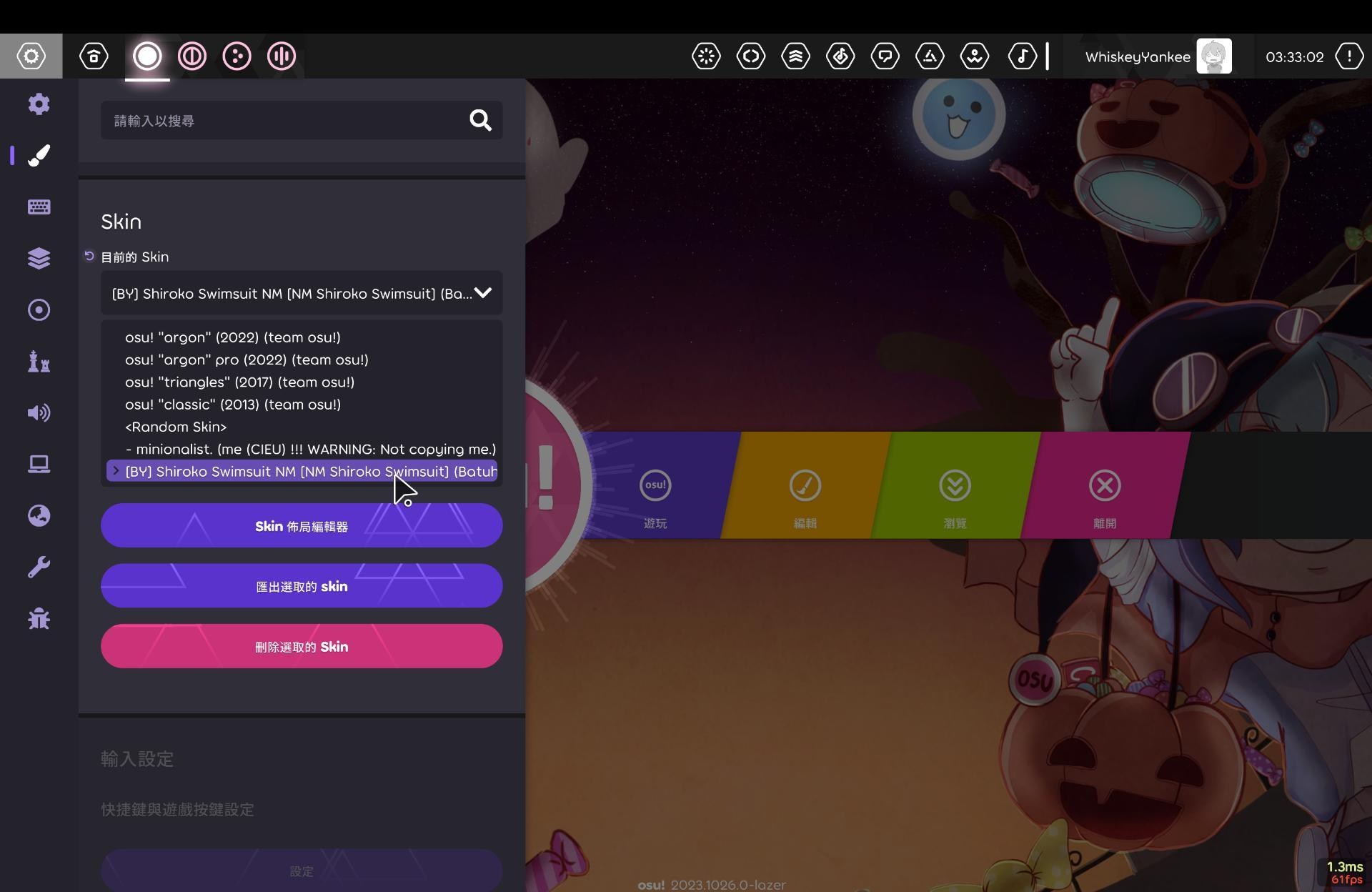Switch to the taiko ruleset icon
The width and height of the screenshot is (1372, 892).
point(192,56)
